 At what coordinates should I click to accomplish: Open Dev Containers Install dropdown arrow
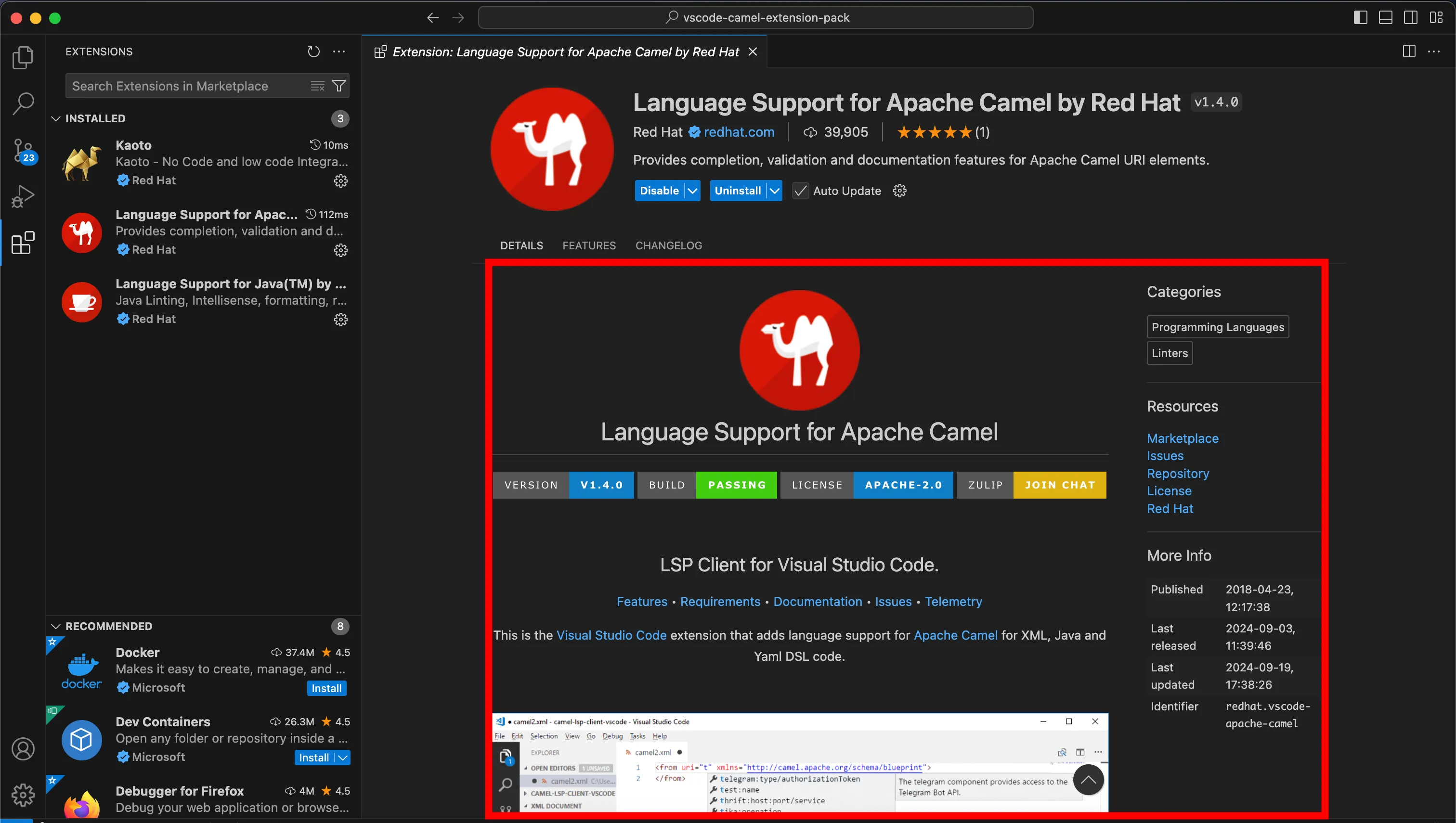pyautogui.click(x=342, y=758)
